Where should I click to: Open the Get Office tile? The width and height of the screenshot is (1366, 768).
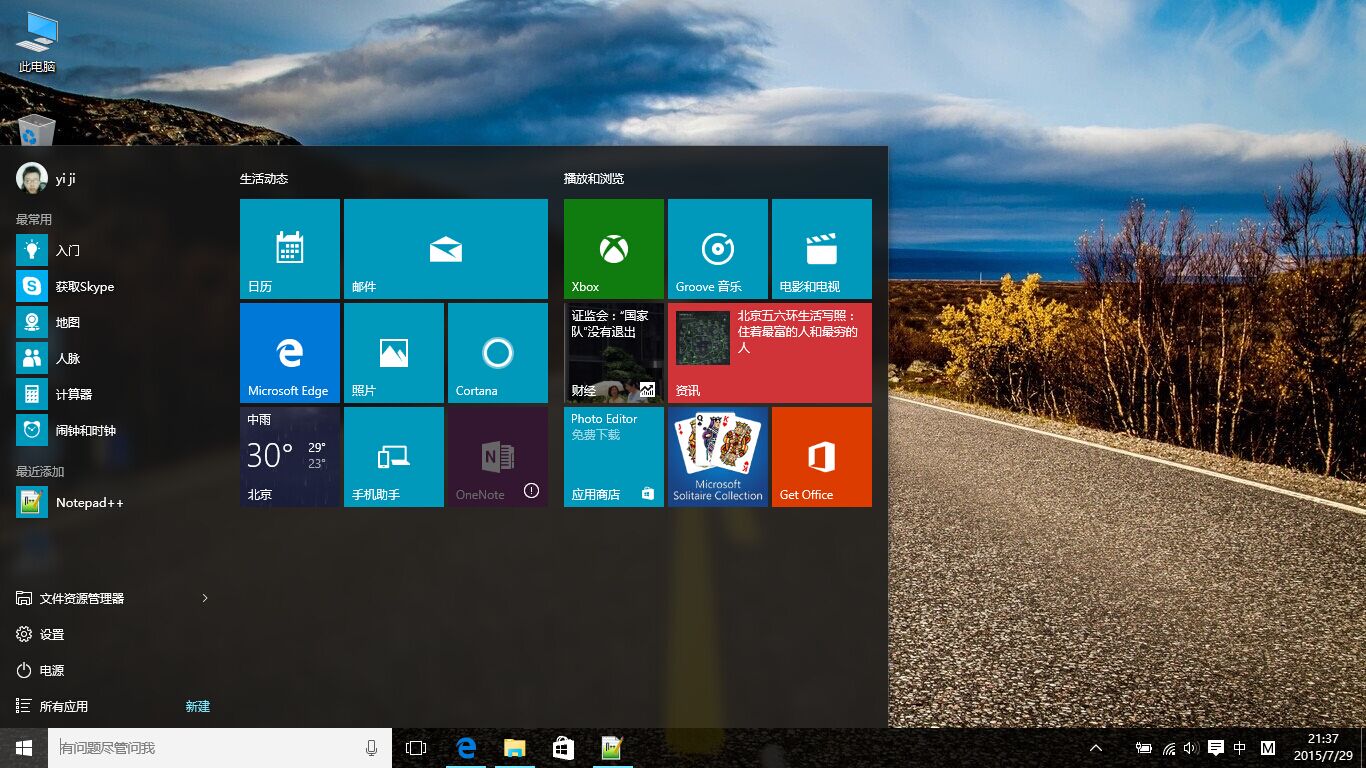(x=822, y=457)
